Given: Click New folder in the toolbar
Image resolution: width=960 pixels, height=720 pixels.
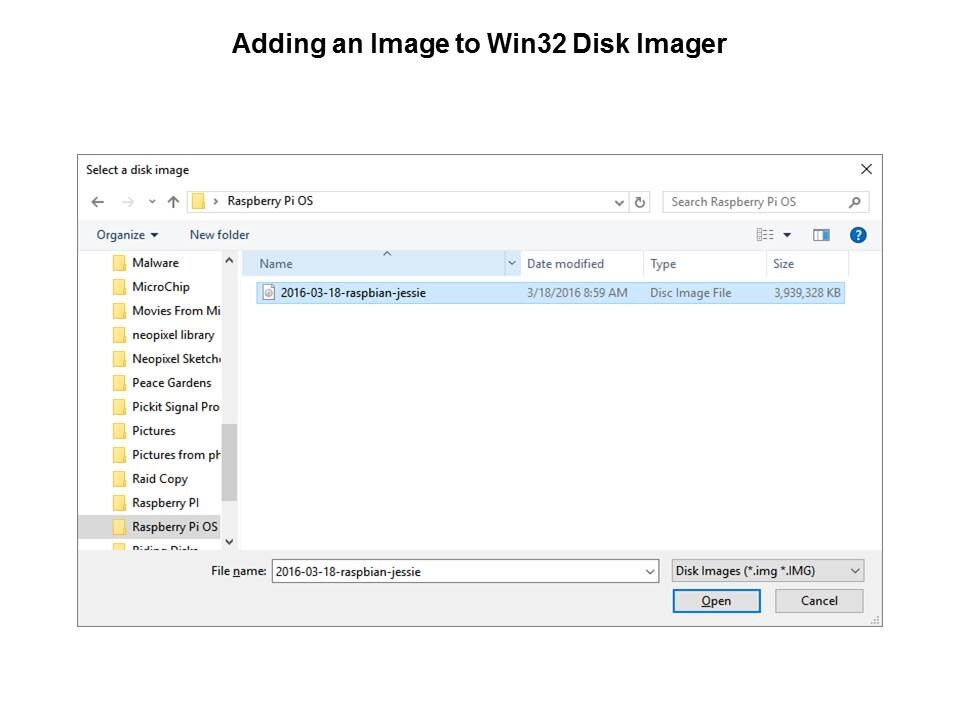Looking at the screenshot, I should [219, 235].
